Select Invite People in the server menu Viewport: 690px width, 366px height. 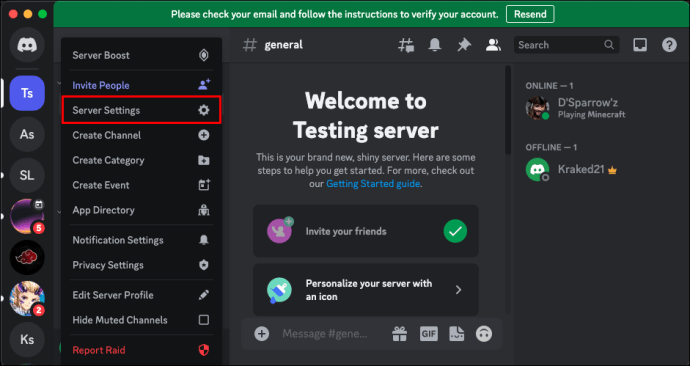[x=141, y=85]
